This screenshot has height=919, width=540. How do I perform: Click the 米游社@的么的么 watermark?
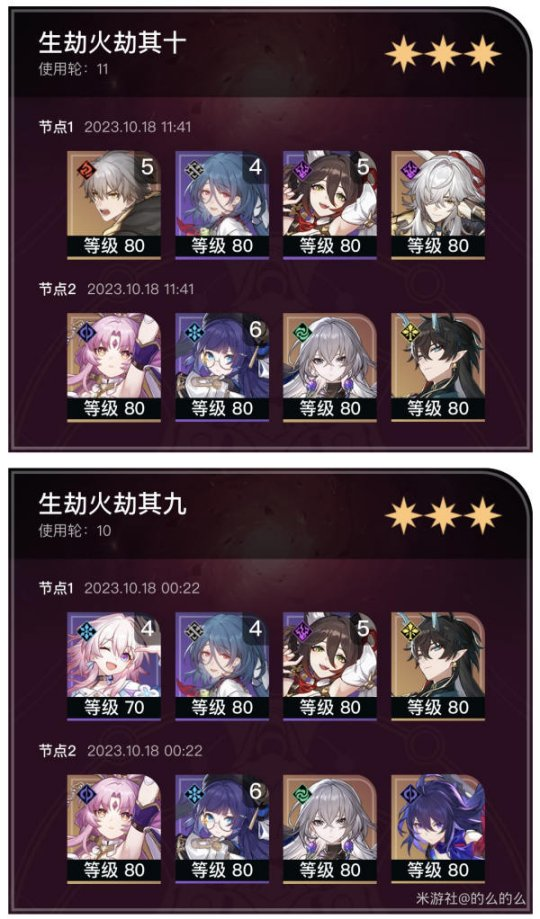pyautogui.click(x=471, y=898)
